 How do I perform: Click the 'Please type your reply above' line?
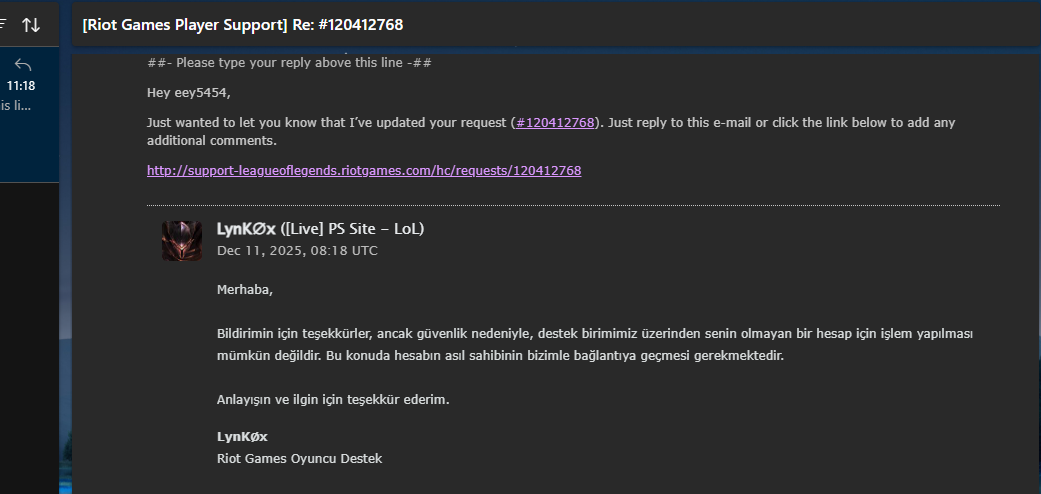pos(289,63)
